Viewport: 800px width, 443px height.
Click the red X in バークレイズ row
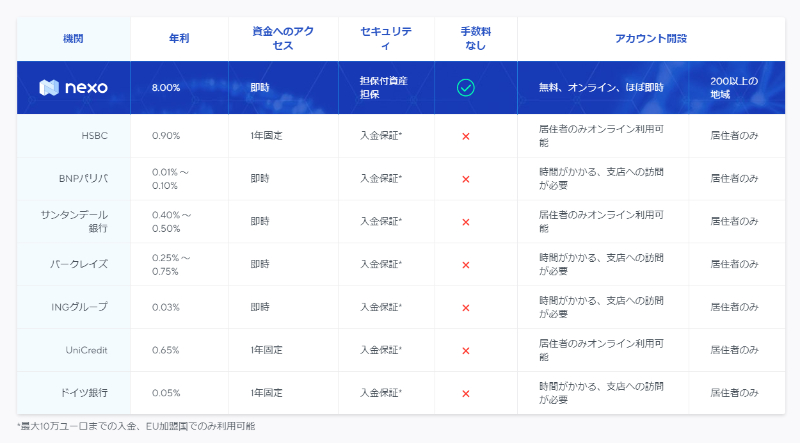point(465,265)
